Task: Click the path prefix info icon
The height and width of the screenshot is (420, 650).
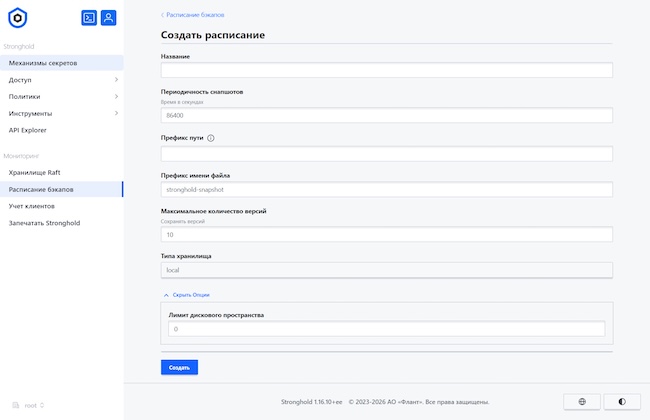Action: pyautogui.click(x=211, y=138)
